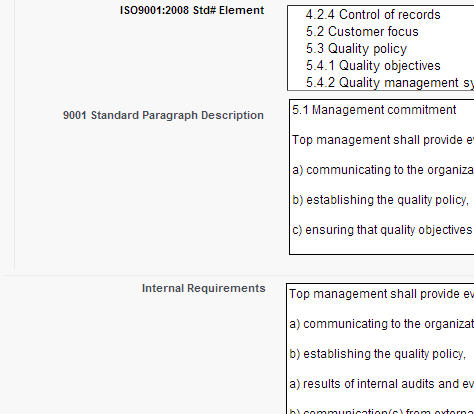
Task: Place cursor on 'b) establishing the quality policy,' in description
Action: (380, 200)
